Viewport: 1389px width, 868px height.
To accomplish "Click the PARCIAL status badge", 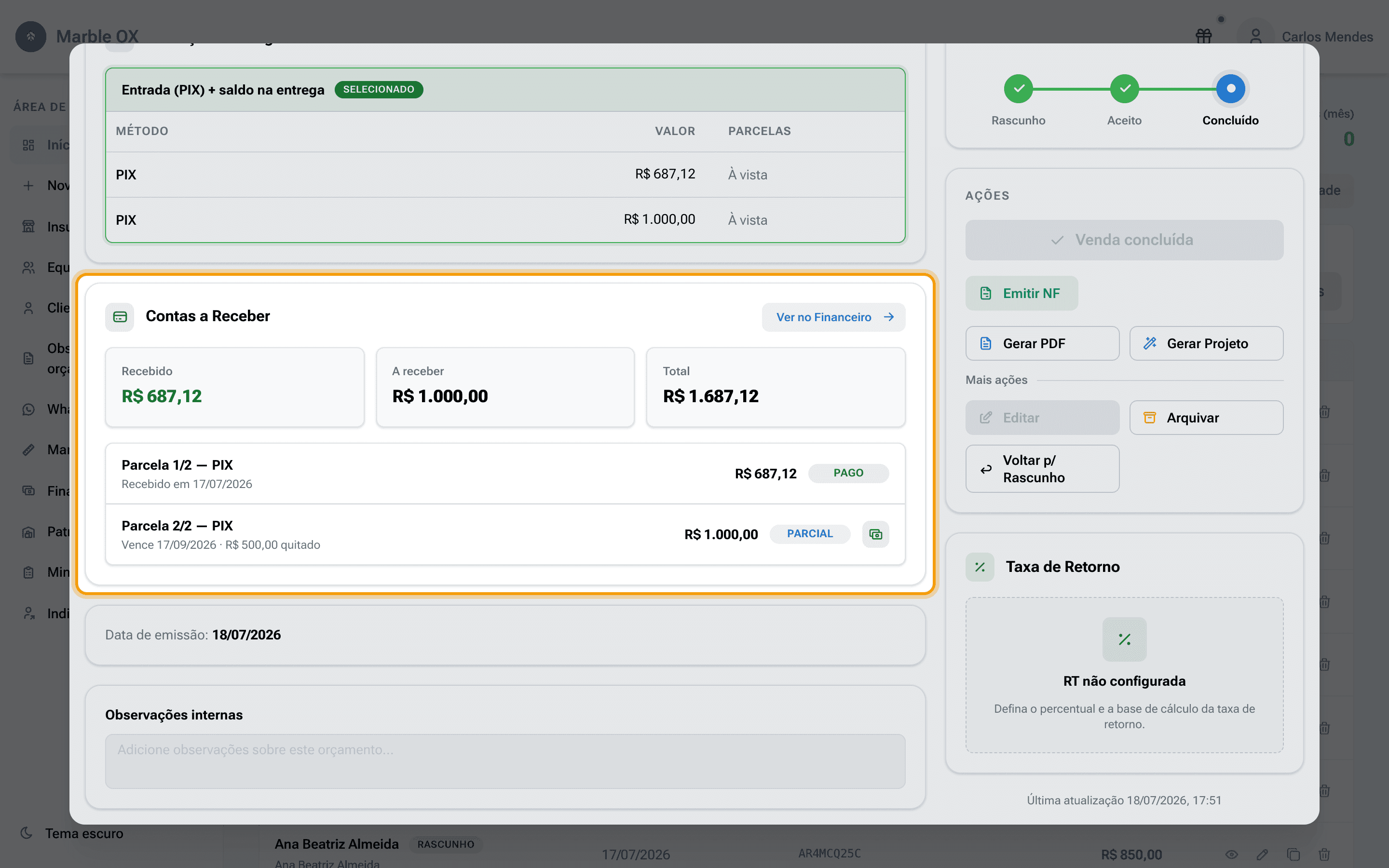I will [810, 534].
